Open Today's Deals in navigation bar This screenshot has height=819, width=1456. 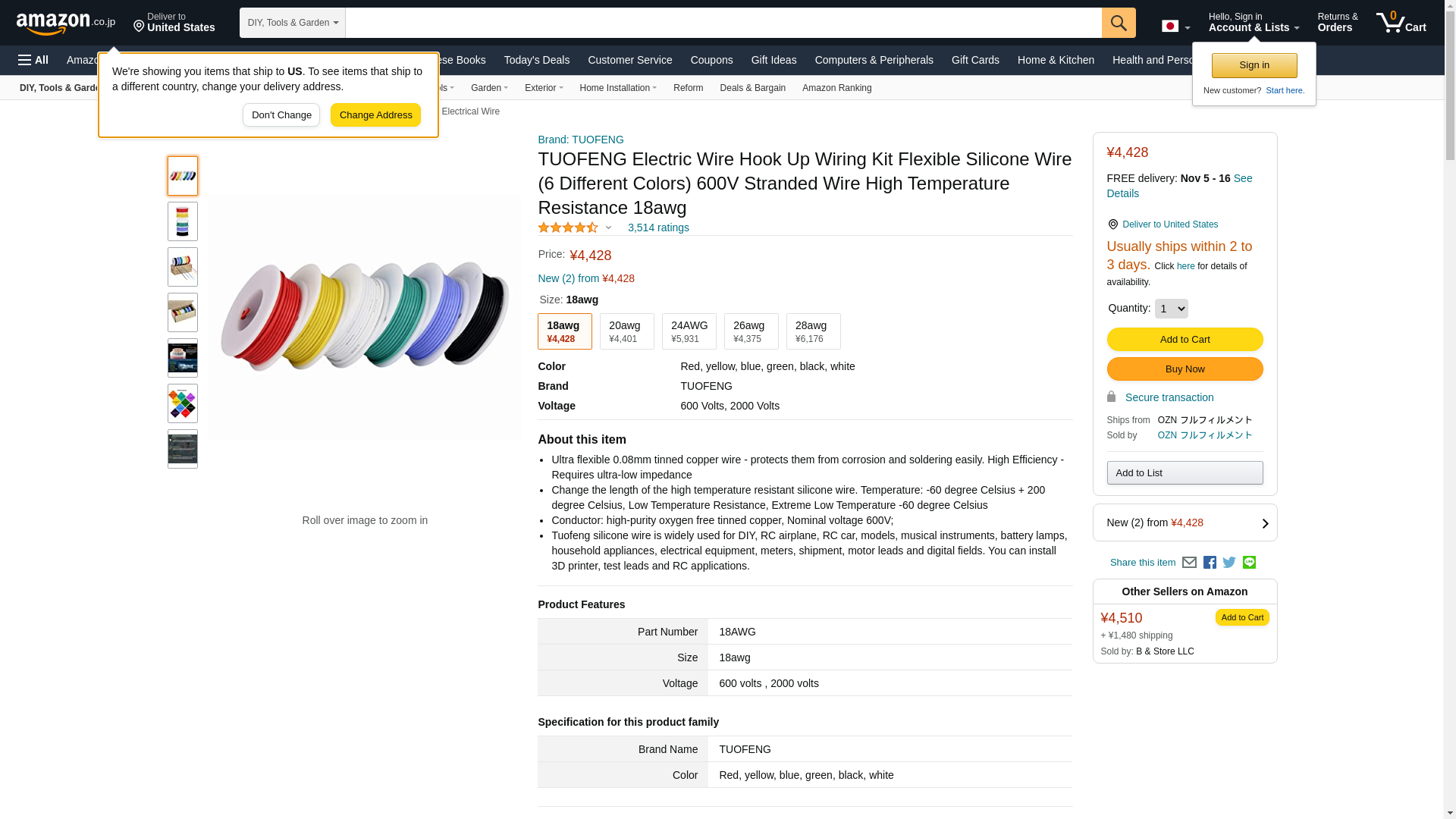536,60
